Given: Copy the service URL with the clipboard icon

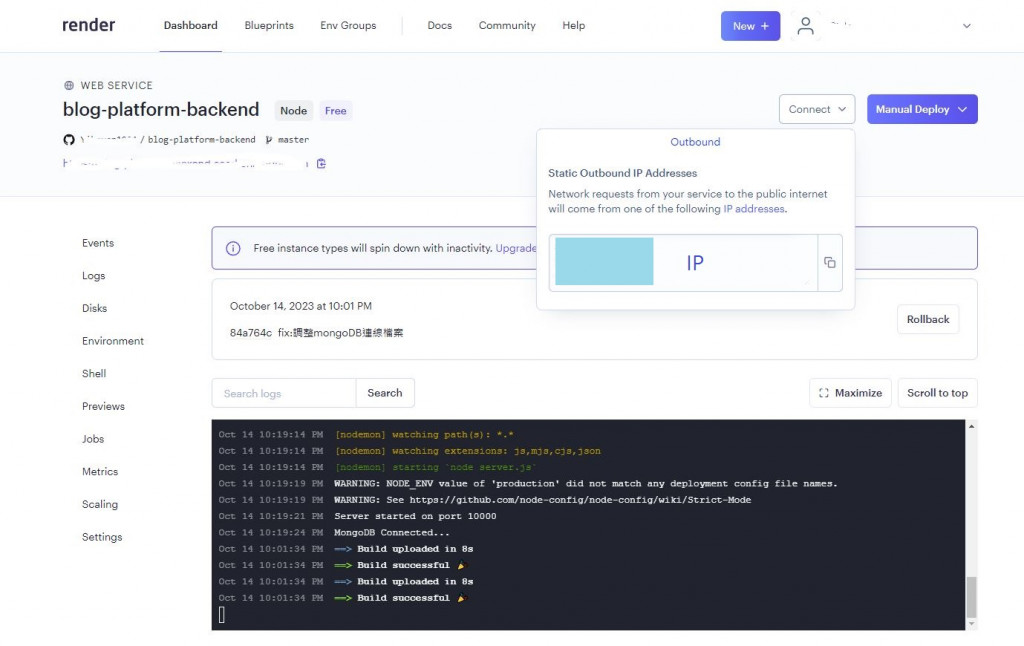Looking at the screenshot, I should 321,163.
